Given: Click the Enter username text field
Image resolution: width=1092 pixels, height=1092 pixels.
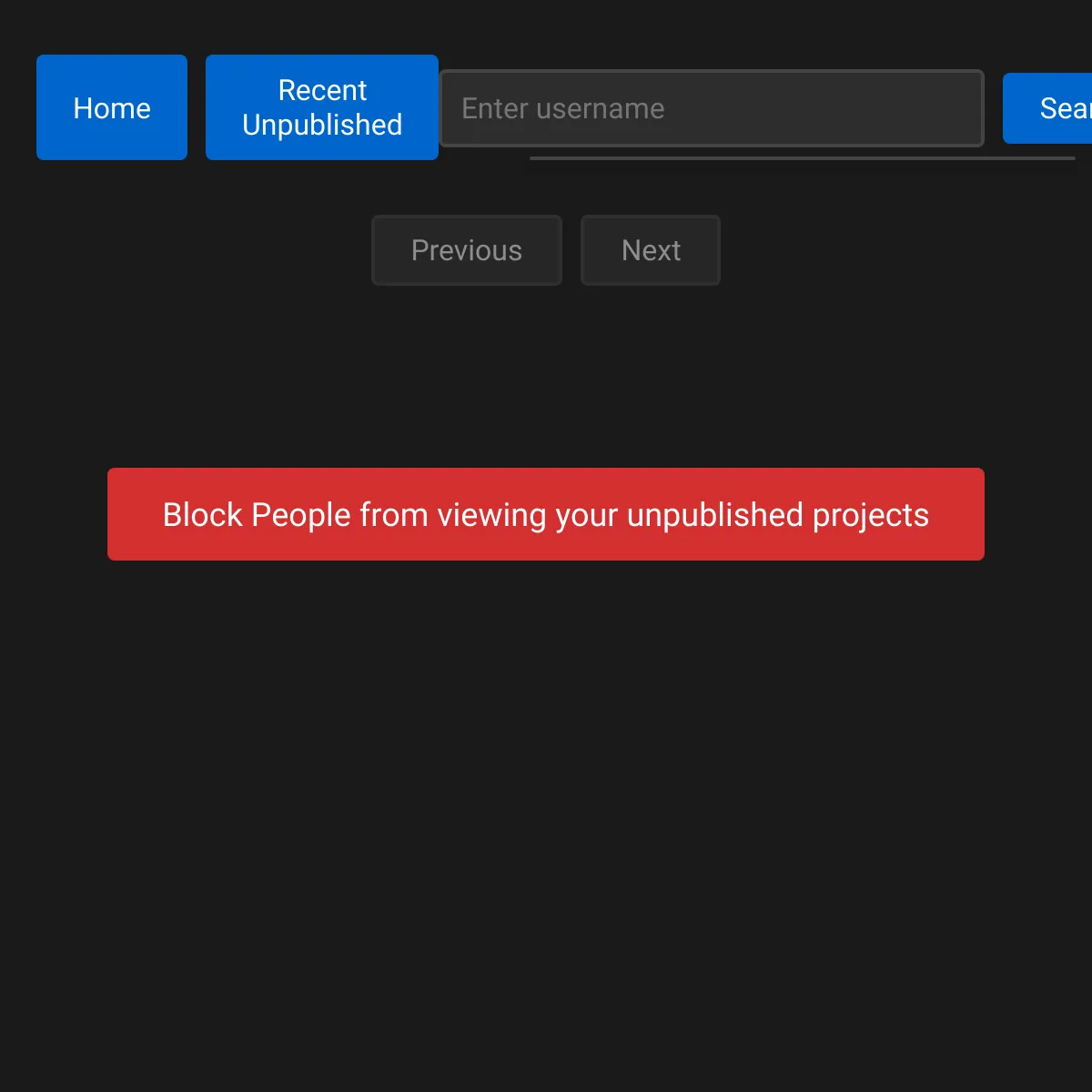Looking at the screenshot, I should click(x=712, y=107).
